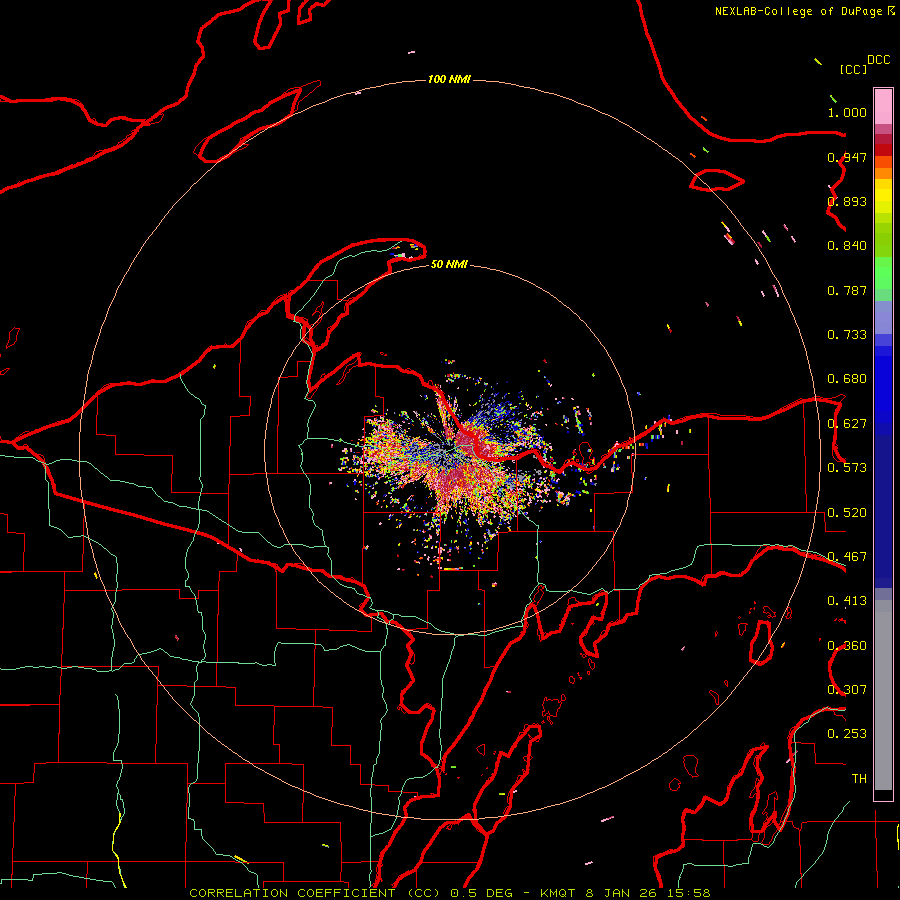Select the 0.787 scale value
The width and height of the screenshot is (900, 900).
coord(847,290)
